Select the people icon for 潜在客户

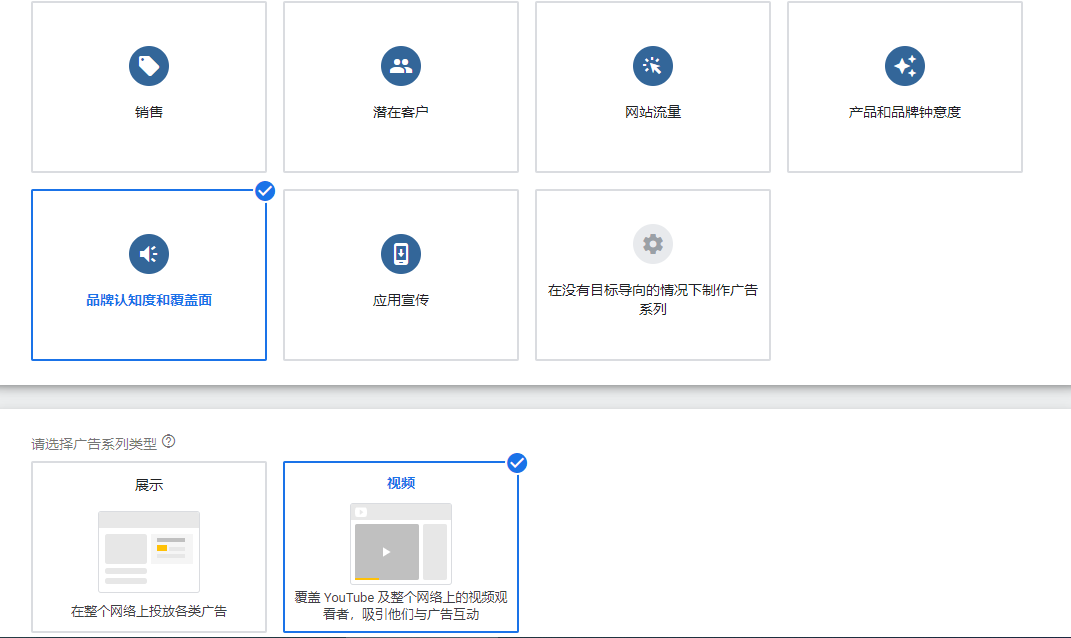click(x=401, y=66)
